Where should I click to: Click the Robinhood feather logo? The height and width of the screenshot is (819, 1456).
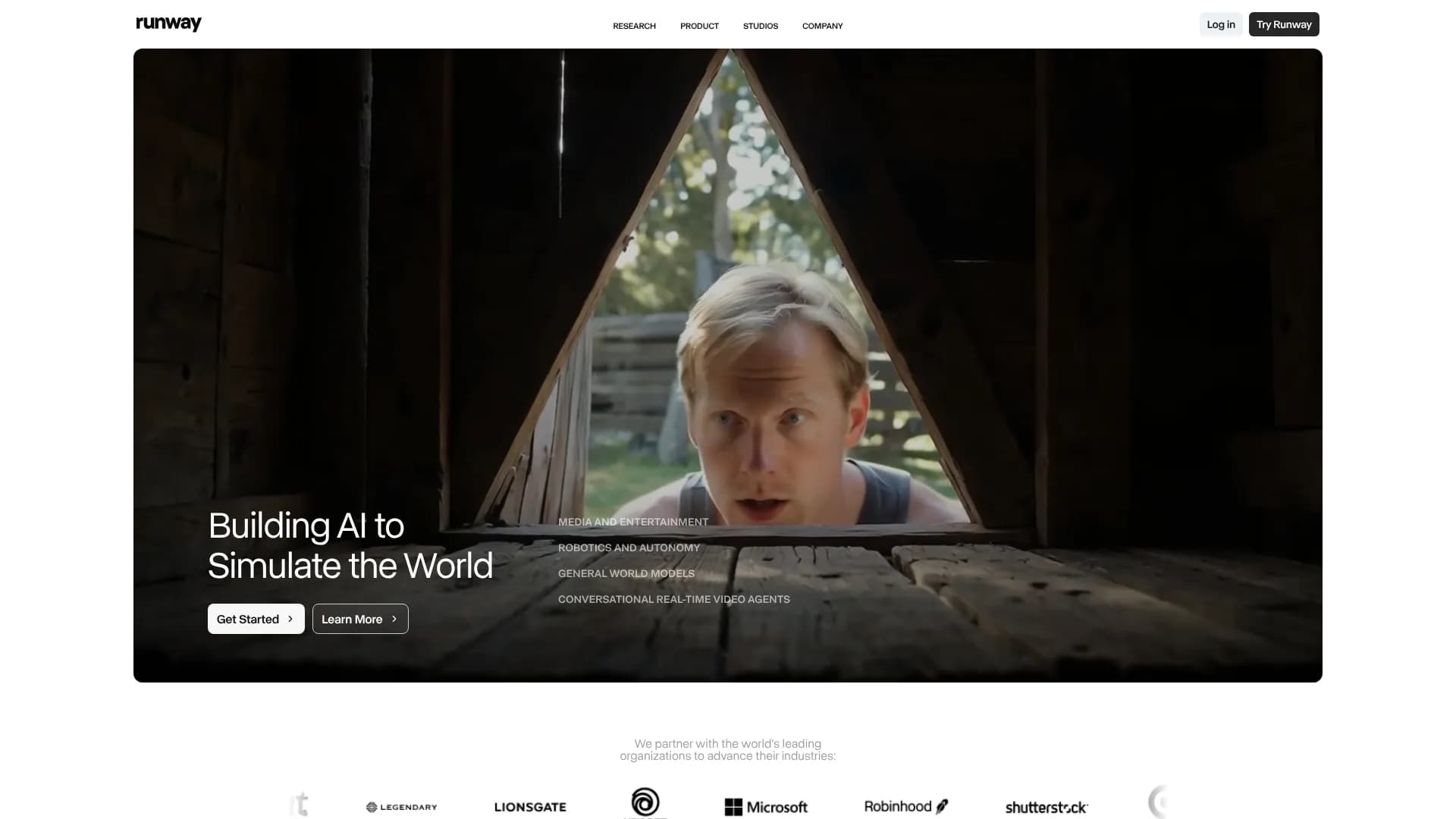click(906, 806)
